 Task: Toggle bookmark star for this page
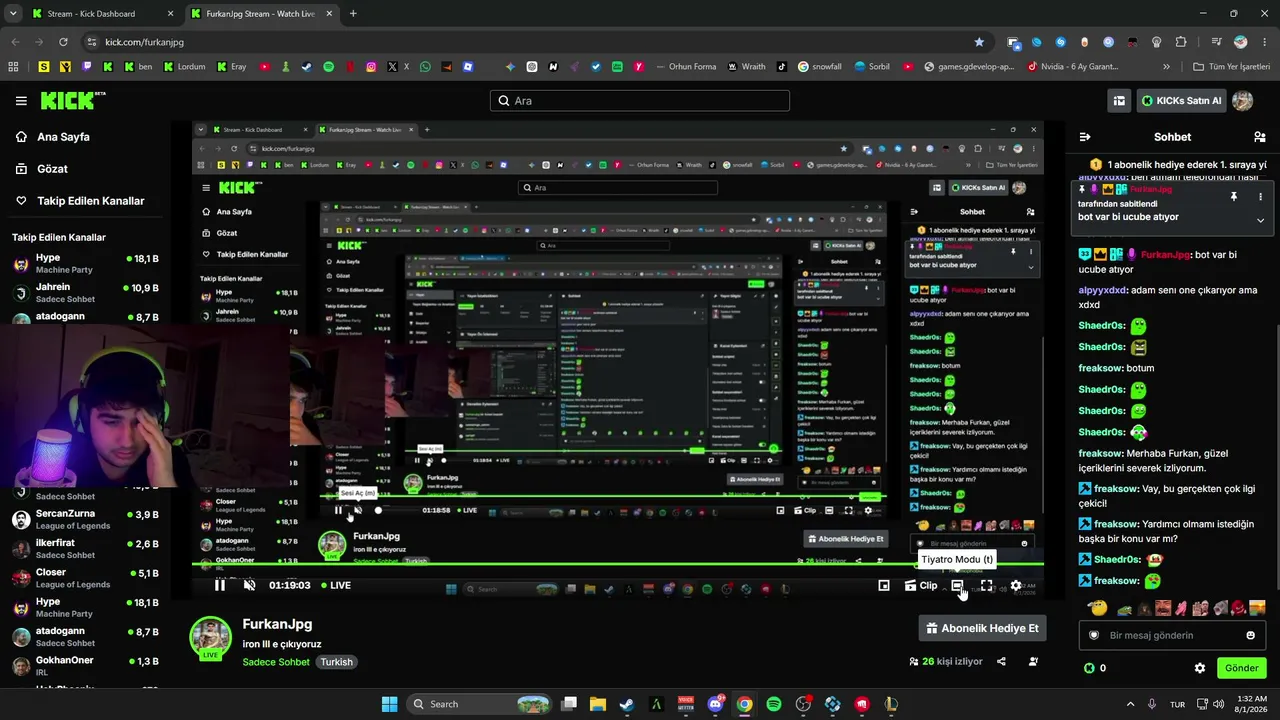coord(979,42)
